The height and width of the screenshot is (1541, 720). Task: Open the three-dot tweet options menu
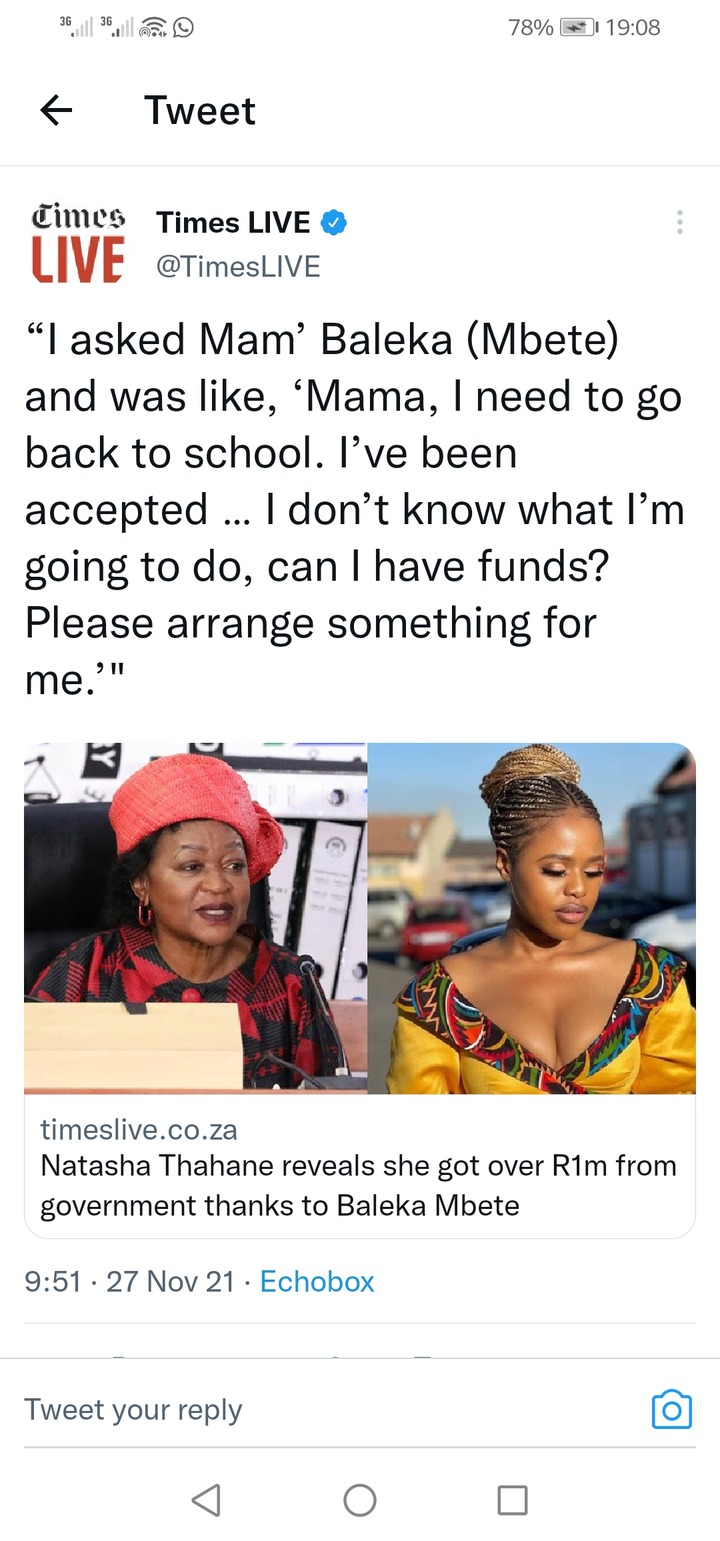point(680,222)
